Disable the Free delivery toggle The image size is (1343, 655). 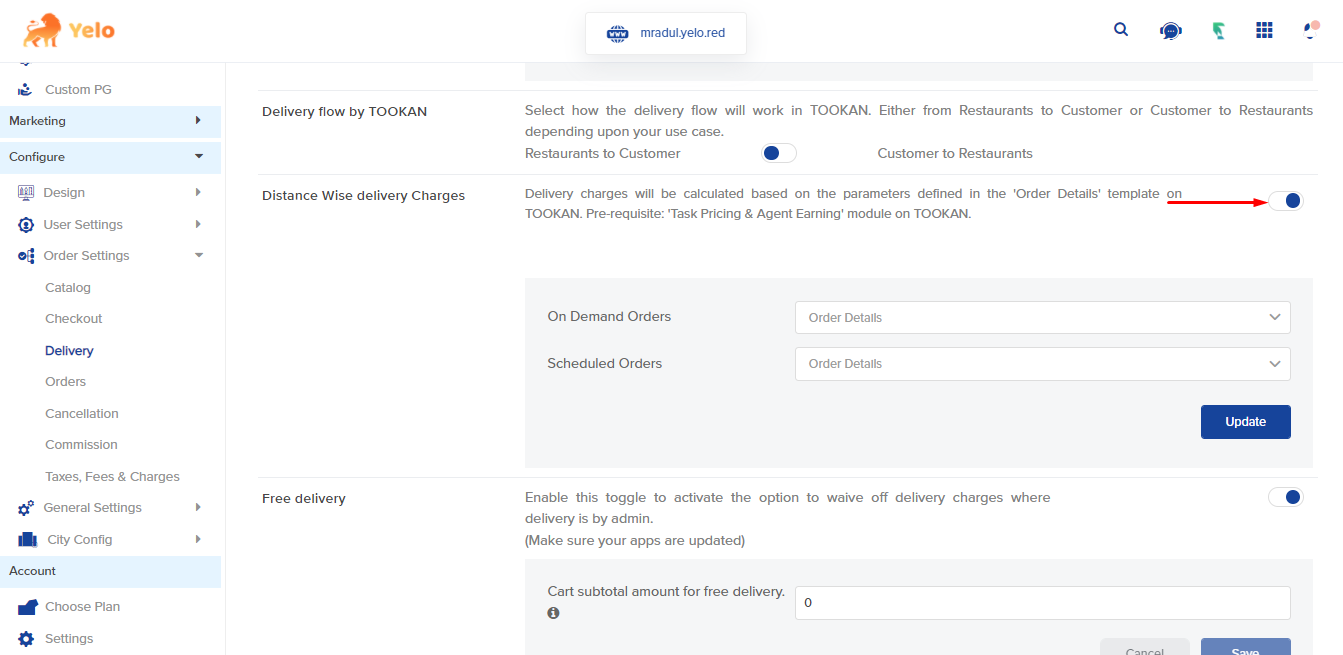pyautogui.click(x=1285, y=497)
